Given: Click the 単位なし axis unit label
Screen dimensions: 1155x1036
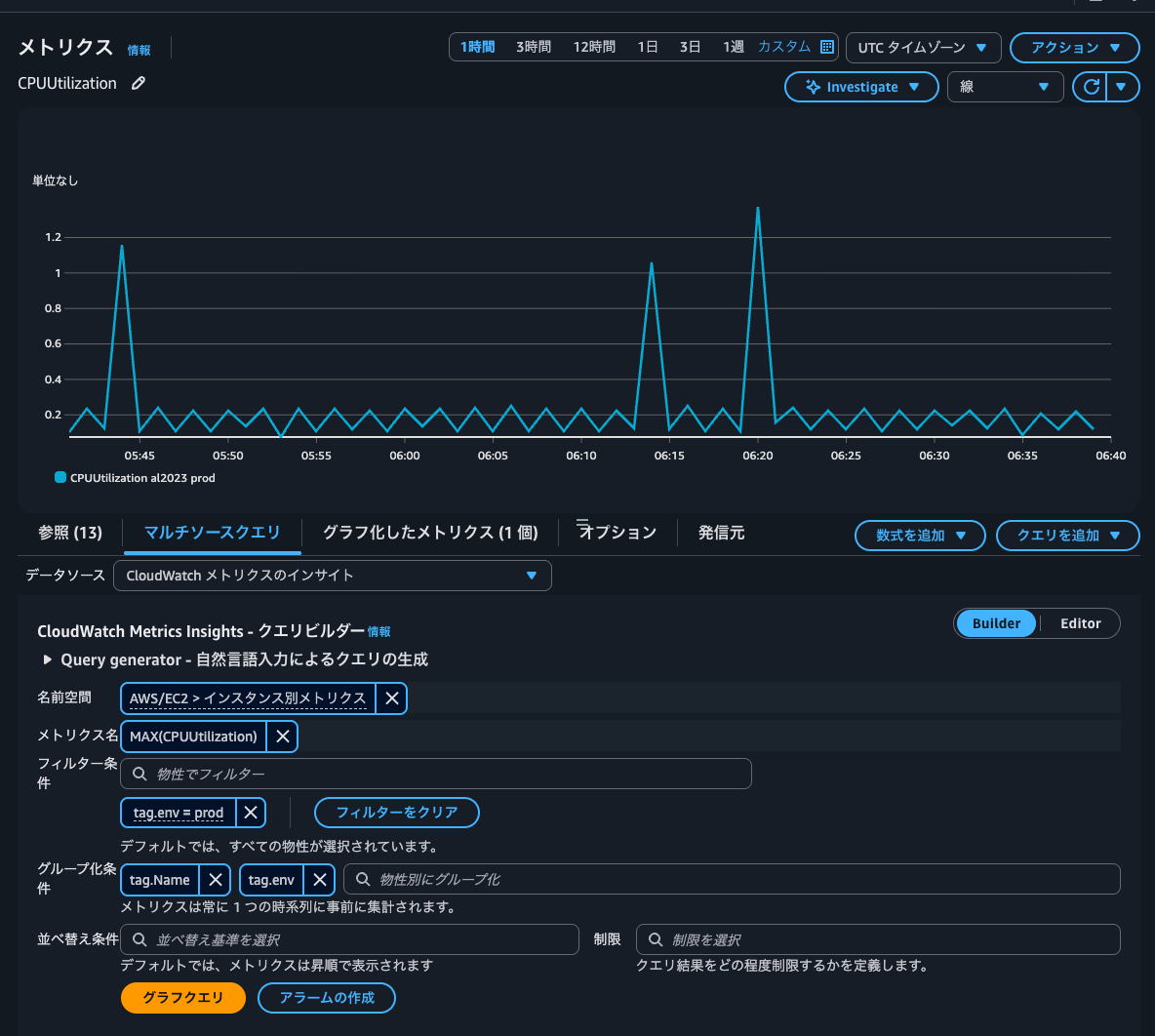Looking at the screenshot, I should 56,180.
